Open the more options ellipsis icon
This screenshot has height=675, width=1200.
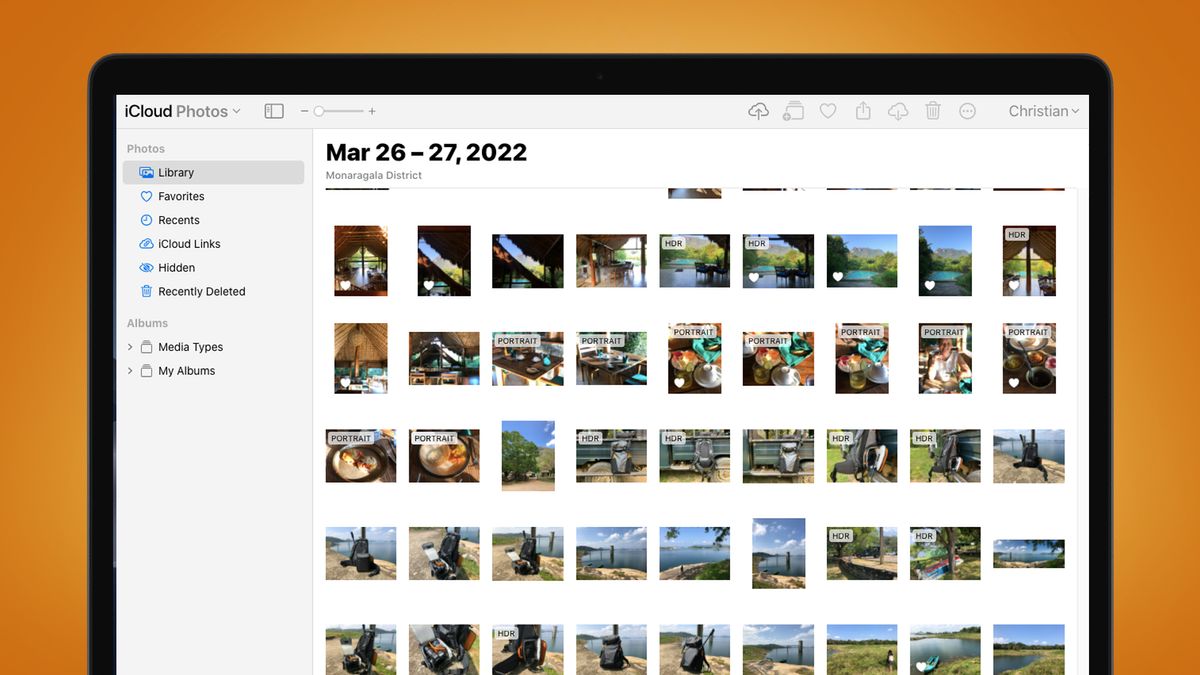[967, 111]
